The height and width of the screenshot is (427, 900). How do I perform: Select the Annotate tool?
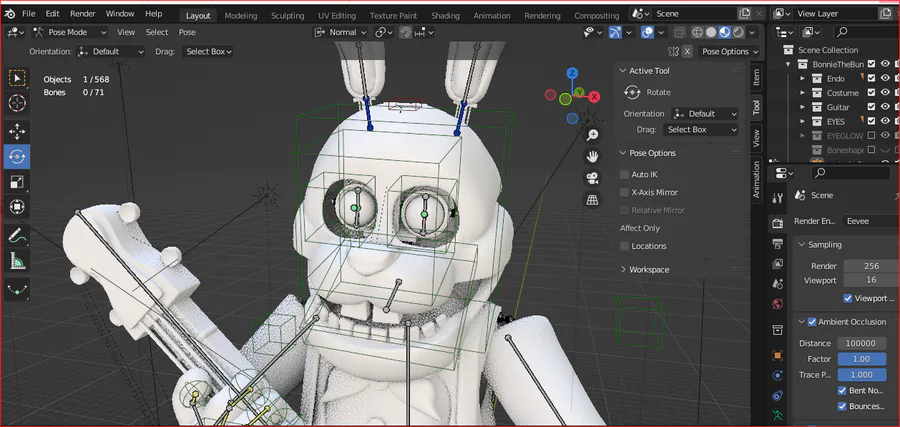pyautogui.click(x=17, y=235)
